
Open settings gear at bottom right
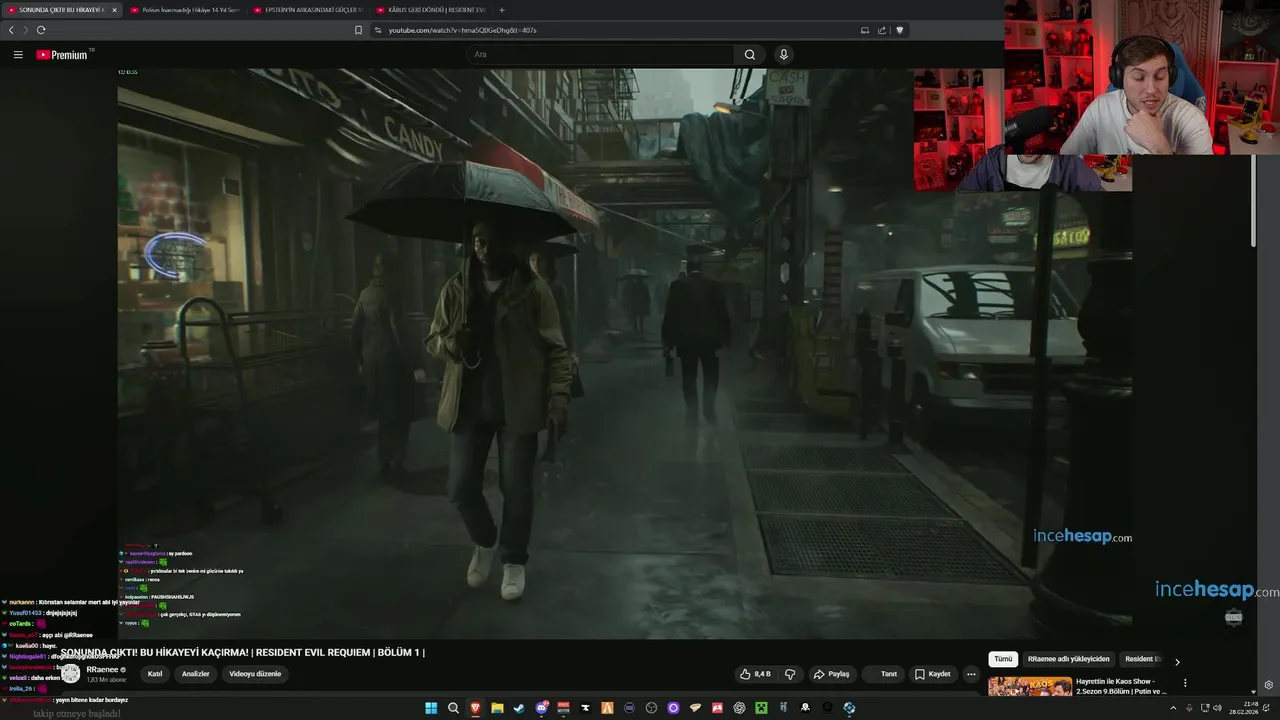(1269, 685)
